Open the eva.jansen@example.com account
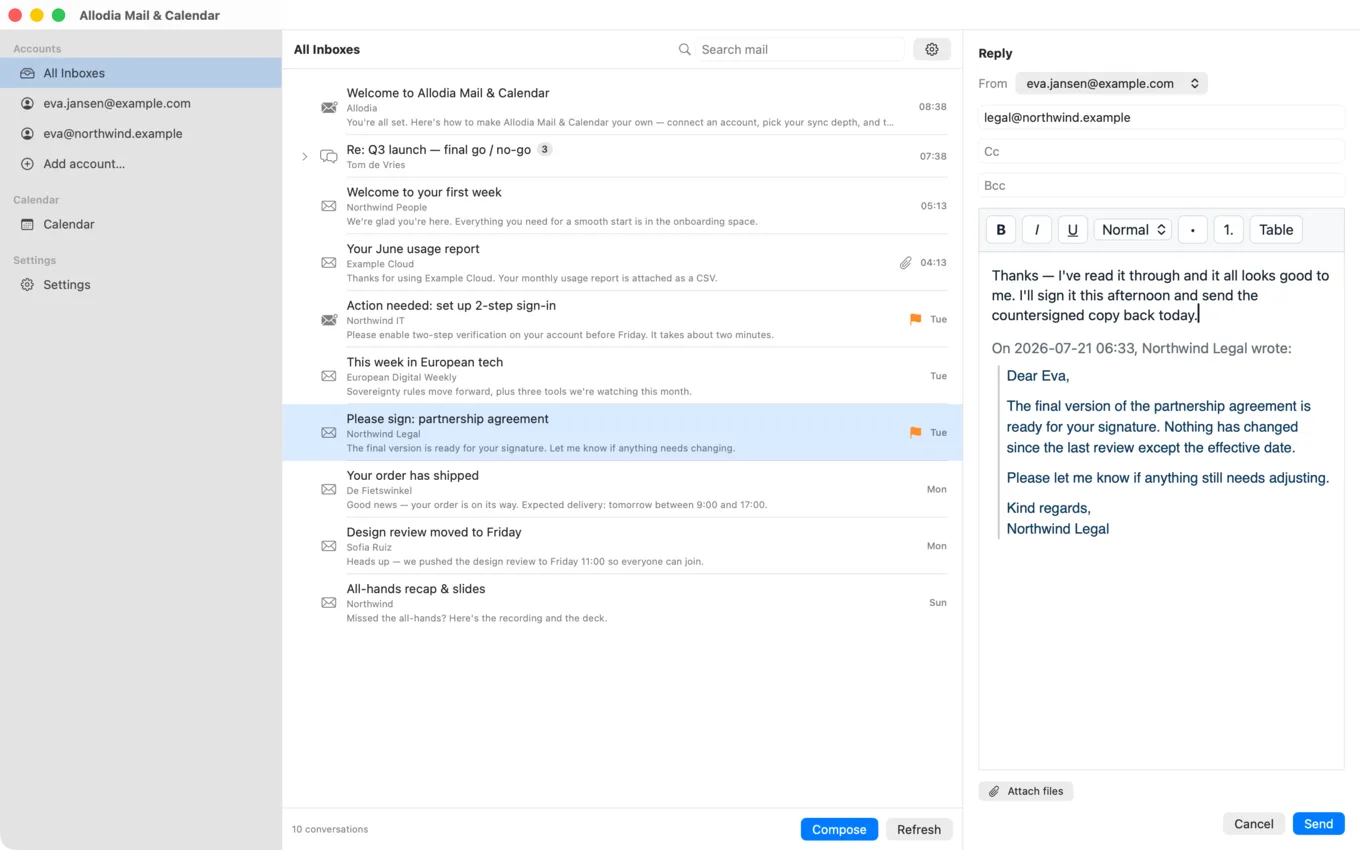The image size is (1360, 850). click(x=141, y=103)
